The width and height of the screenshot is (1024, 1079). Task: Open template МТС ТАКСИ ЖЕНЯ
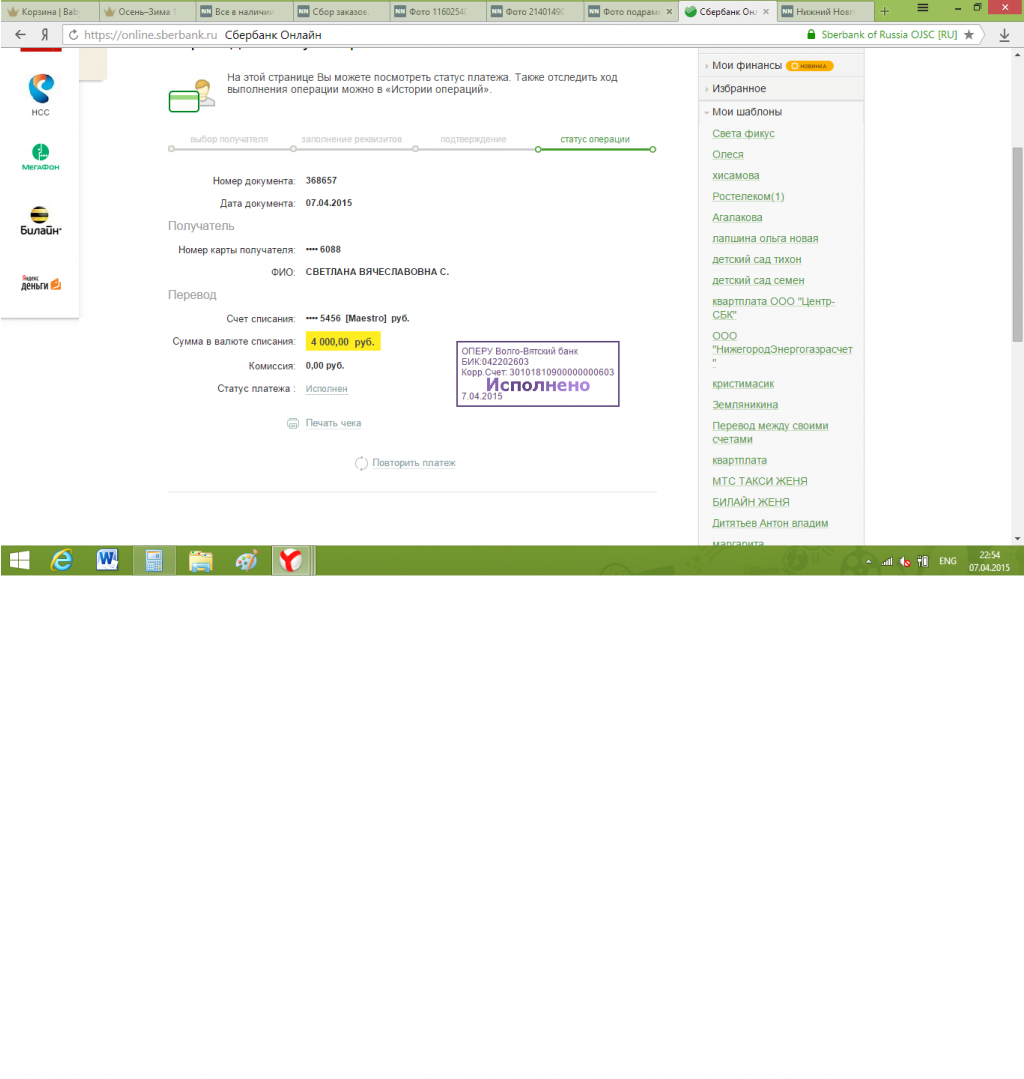tap(760, 481)
